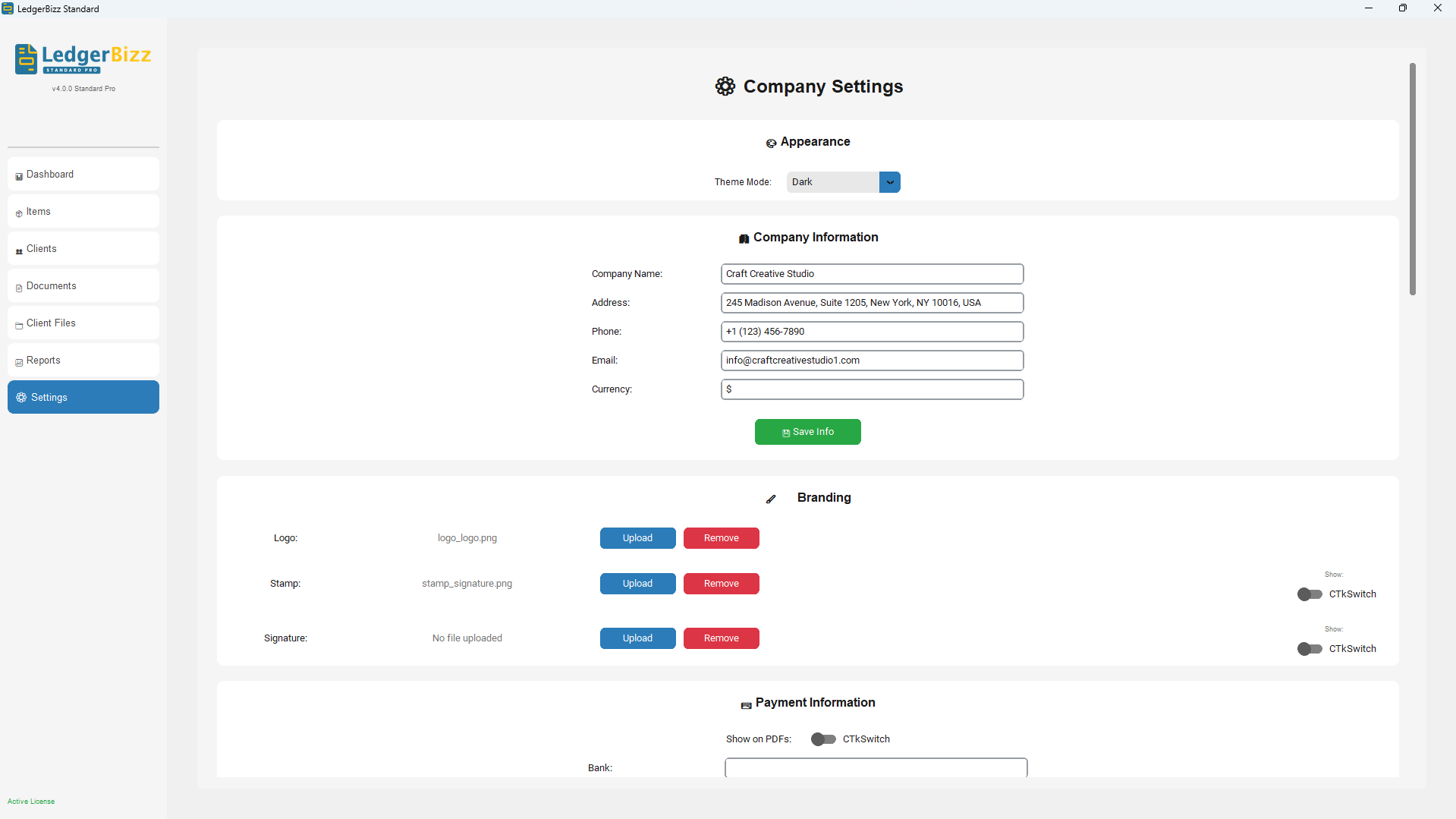
Task: Click the LedgerBizz logo in the sidebar
Action: 83,59
